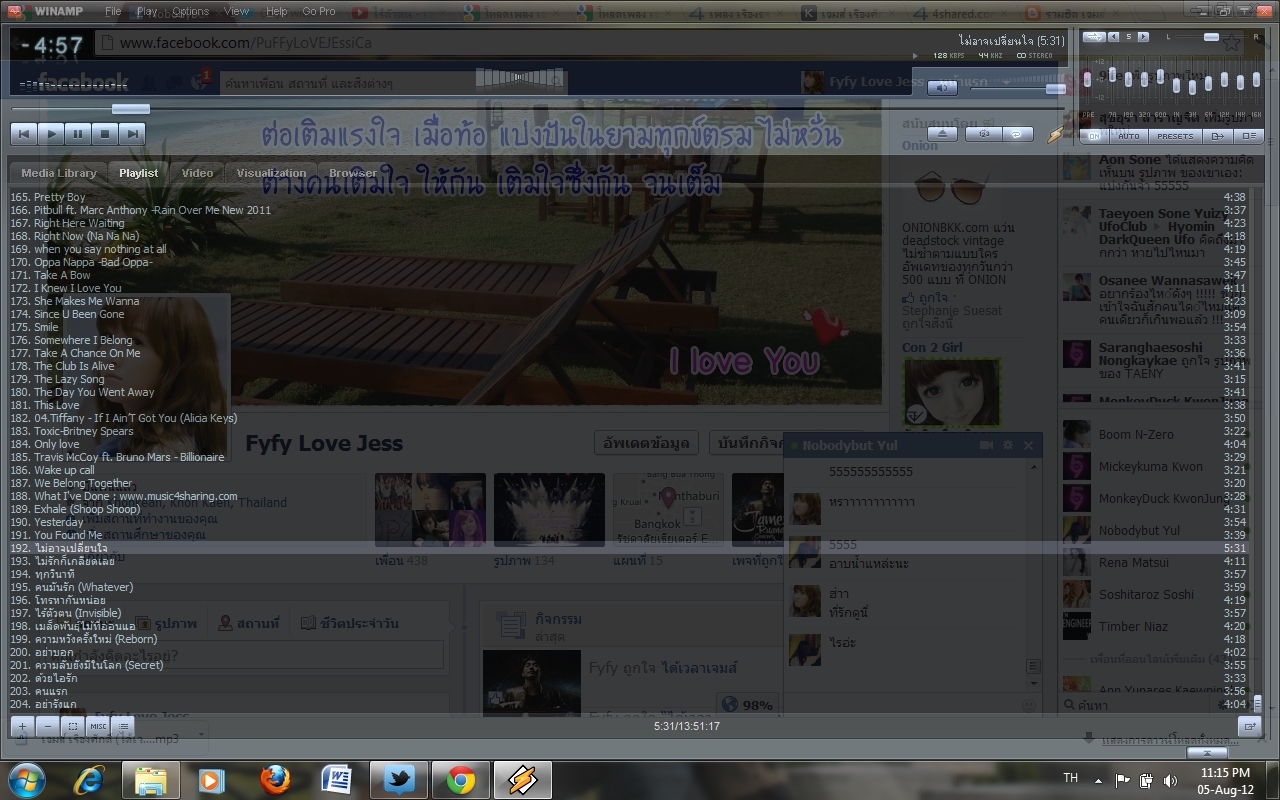This screenshot has height=800, width=1280.
Task: Open the Winamp View menu
Action: coord(237,11)
